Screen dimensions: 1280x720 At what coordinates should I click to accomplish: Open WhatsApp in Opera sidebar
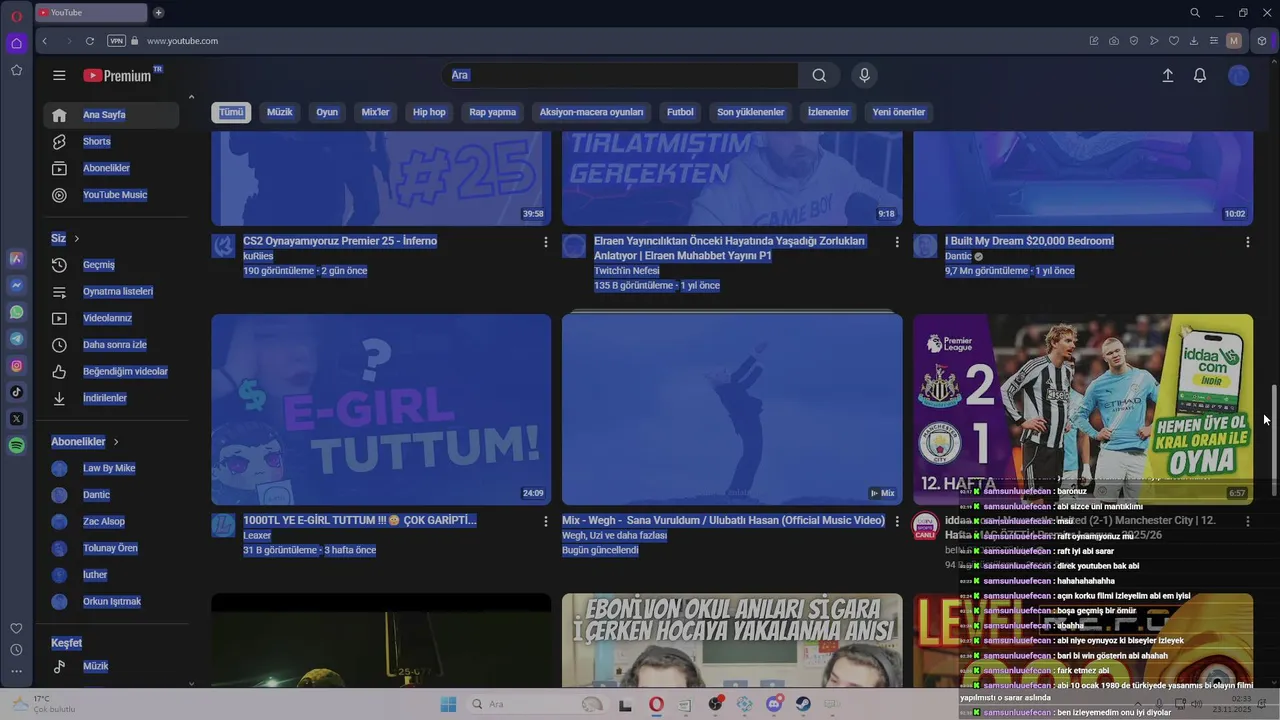(x=16, y=312)
